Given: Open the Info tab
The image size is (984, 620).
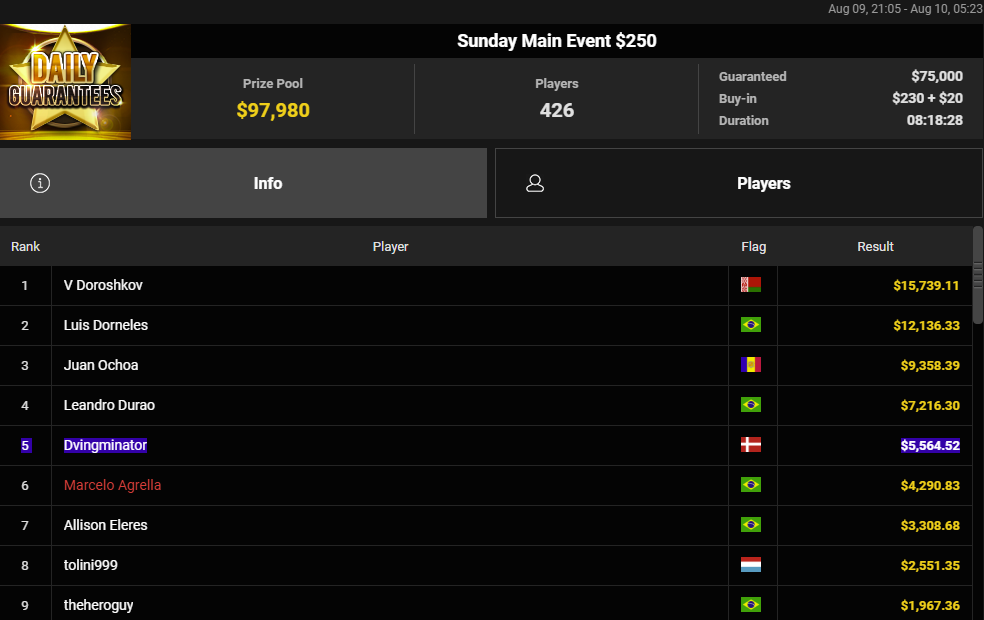Looking at the screenshot, I should [x=243, y=183].
